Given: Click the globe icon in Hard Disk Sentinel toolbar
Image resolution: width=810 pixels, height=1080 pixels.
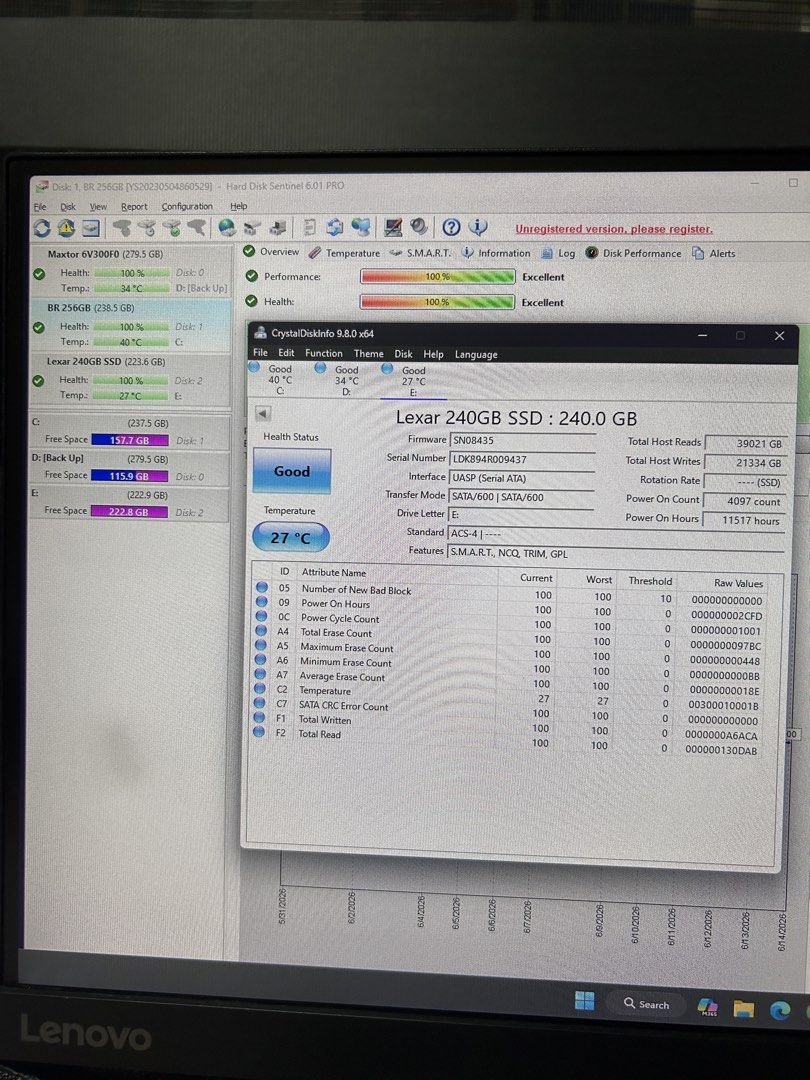Looking at the screenshot, I should click(227, 227).
